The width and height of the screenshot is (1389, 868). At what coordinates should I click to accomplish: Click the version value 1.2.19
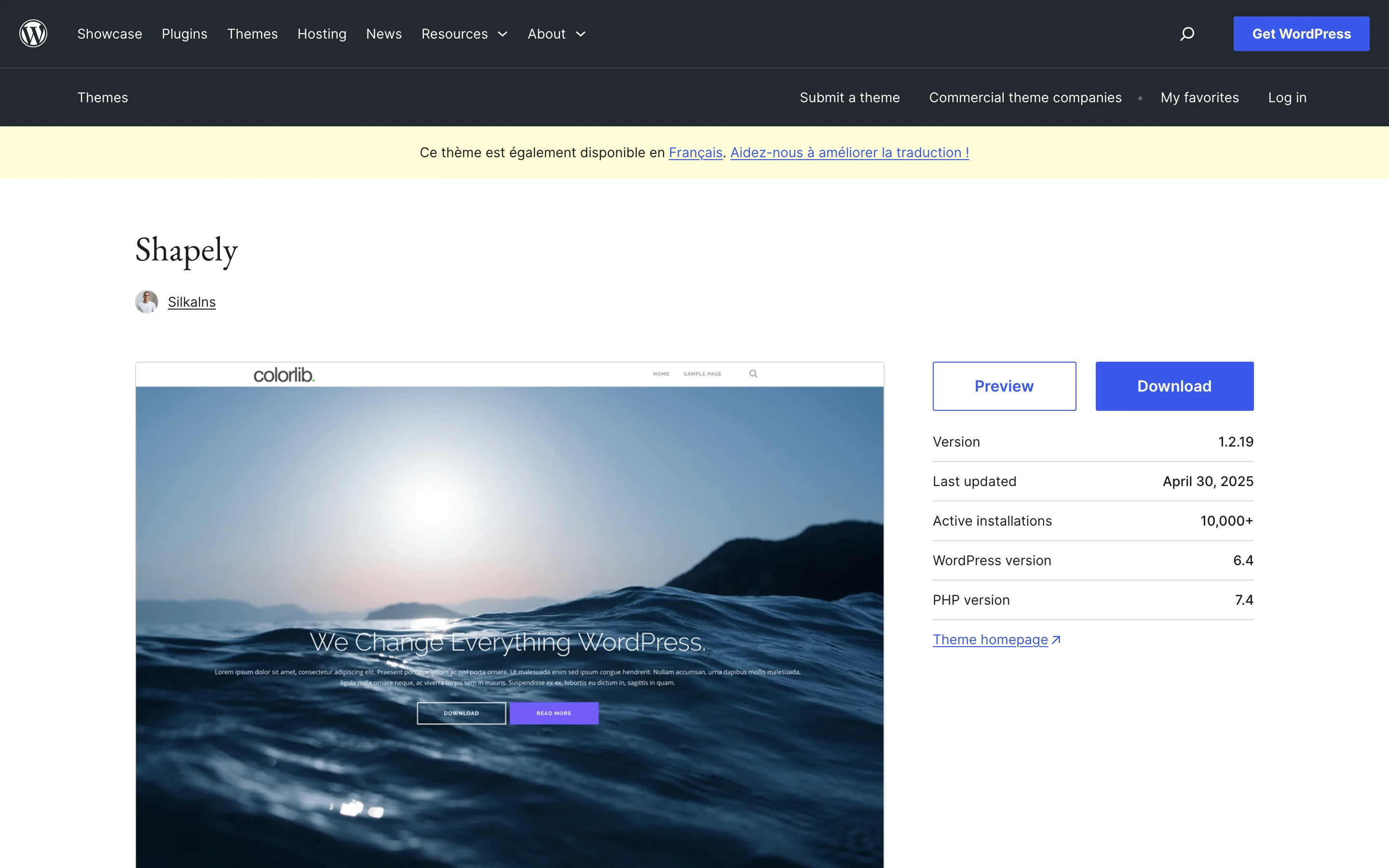tap(1236, 442)
